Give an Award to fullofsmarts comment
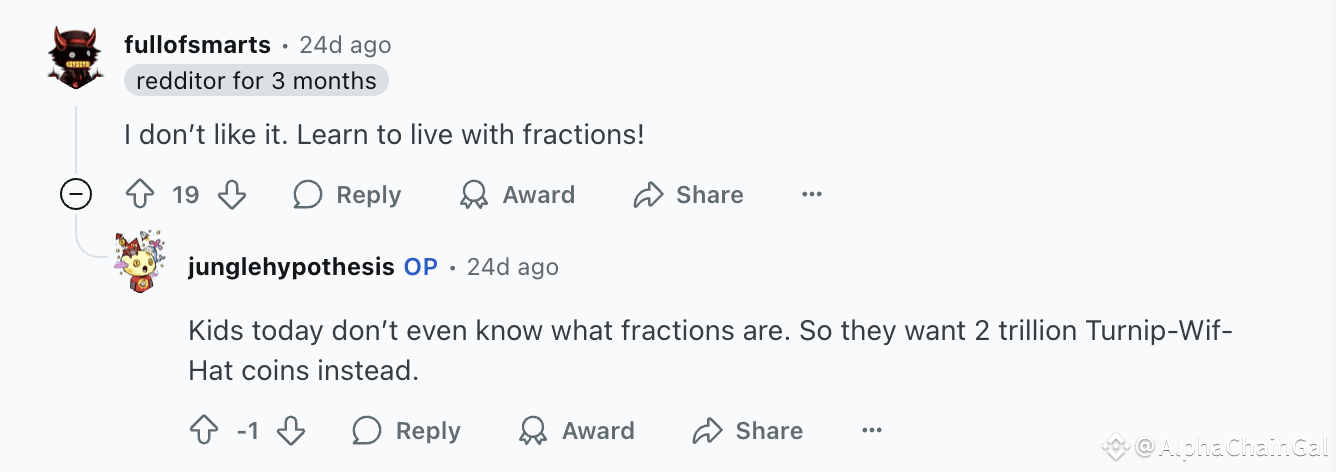 tap(517, 194)
